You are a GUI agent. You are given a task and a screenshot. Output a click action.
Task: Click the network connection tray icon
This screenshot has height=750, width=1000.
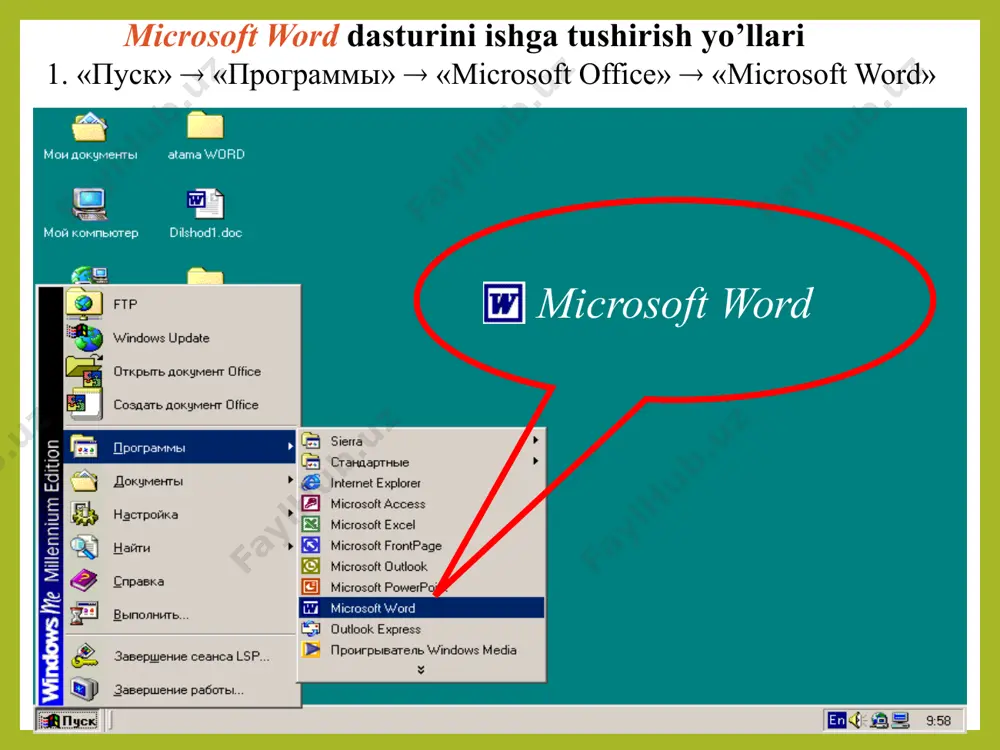point(879,720)
